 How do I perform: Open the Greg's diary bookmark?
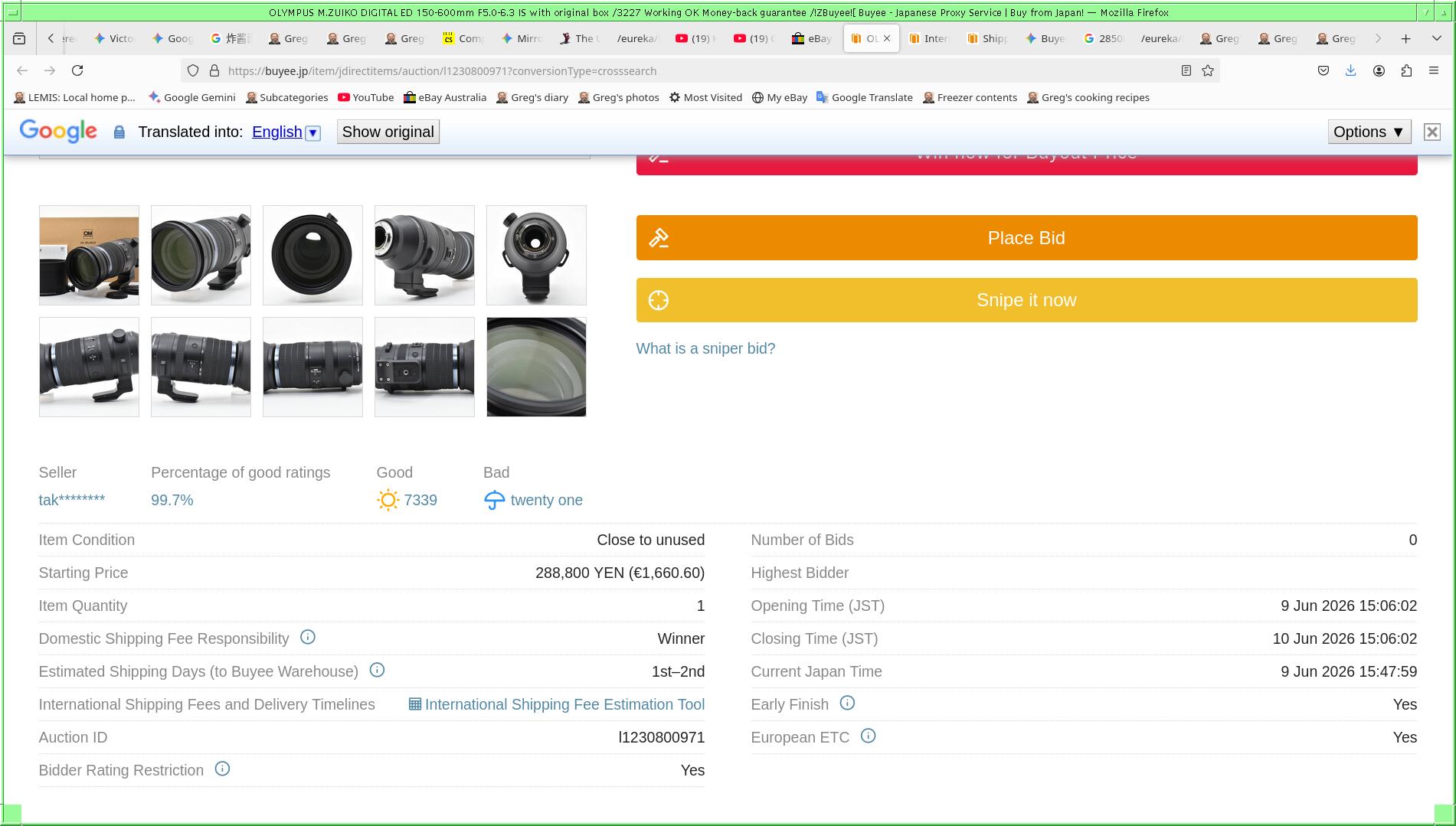532,97
